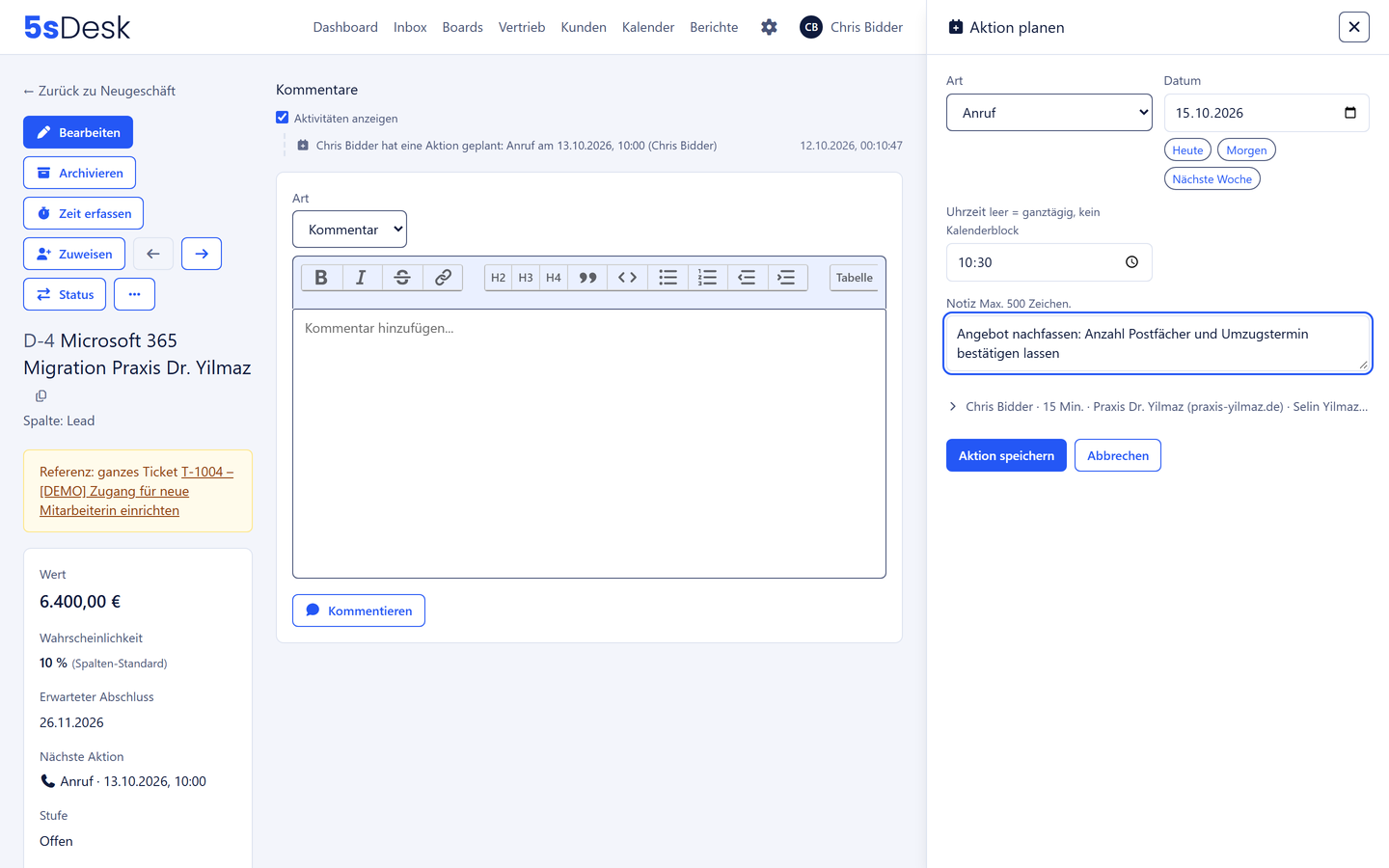Click into the Kommentar hinzufügen editor
This screenshot has width=1389, height=868.
[589, 444]
